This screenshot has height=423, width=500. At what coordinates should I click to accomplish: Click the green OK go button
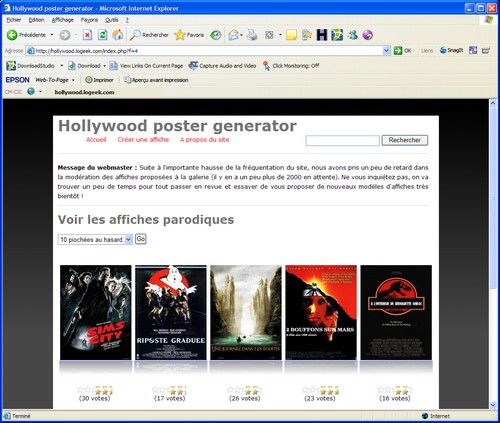(402, 51)
